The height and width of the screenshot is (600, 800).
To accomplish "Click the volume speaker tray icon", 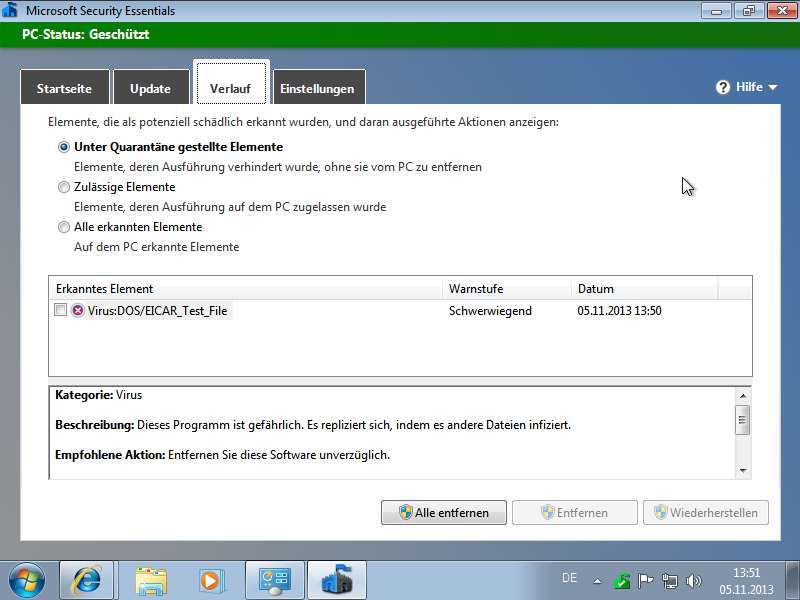I will coord(694,581).
